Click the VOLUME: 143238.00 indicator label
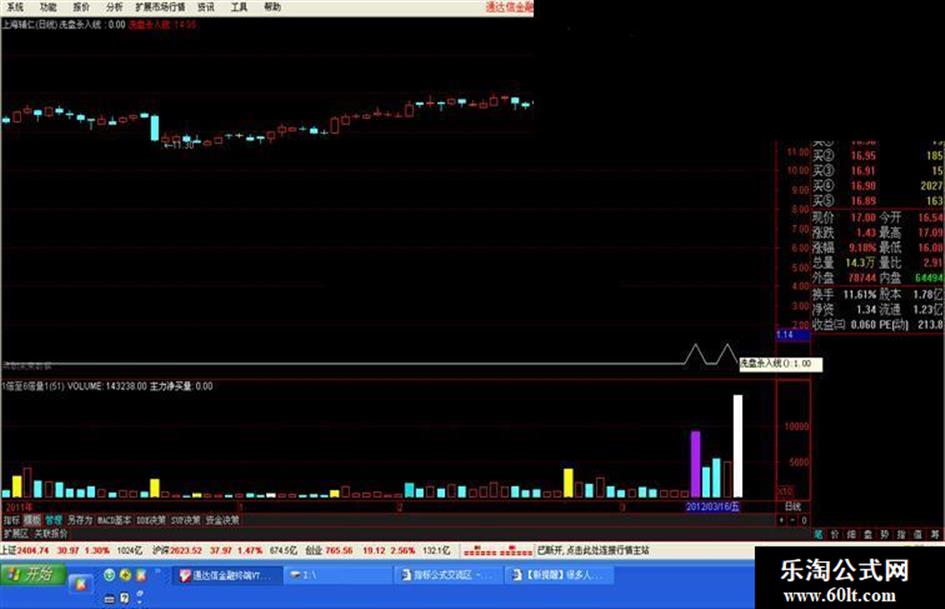Image resolution: width=945 pixels, height=609 pixels. click(x=107, y=386)
